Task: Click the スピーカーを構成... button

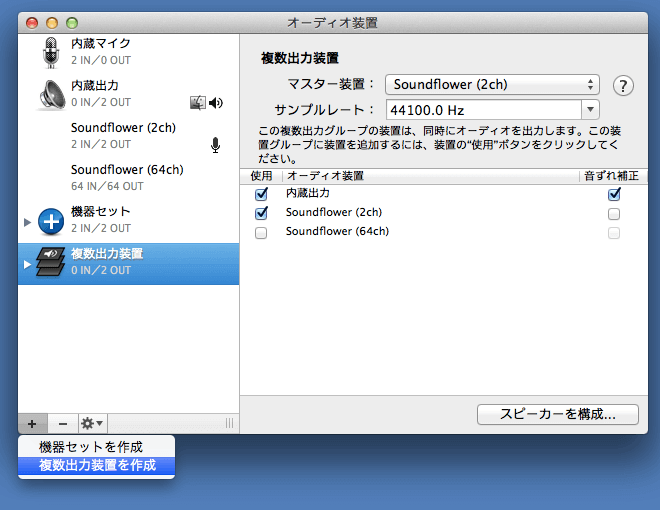Action: point(557,413)
